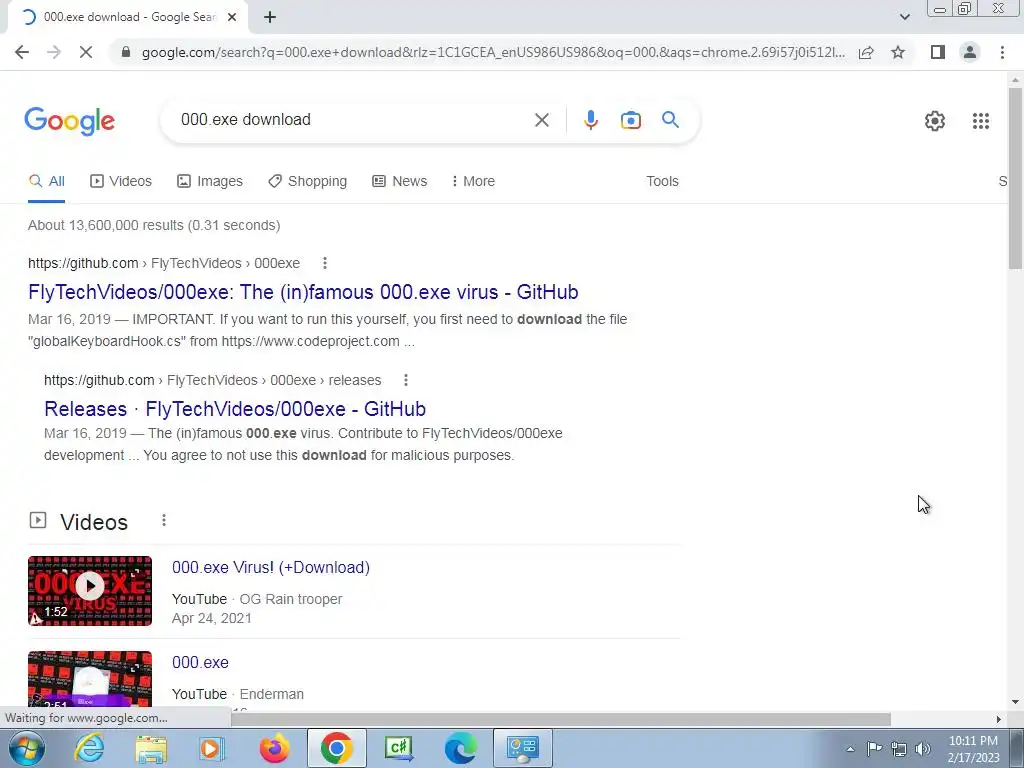
Task: Click Chrome taskbar button
Action: 336,748
